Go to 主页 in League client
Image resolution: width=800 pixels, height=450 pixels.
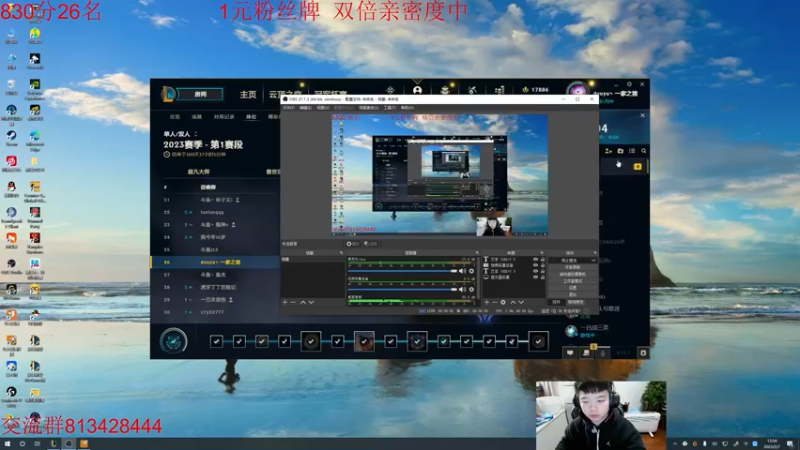click(x=248, y=94)
